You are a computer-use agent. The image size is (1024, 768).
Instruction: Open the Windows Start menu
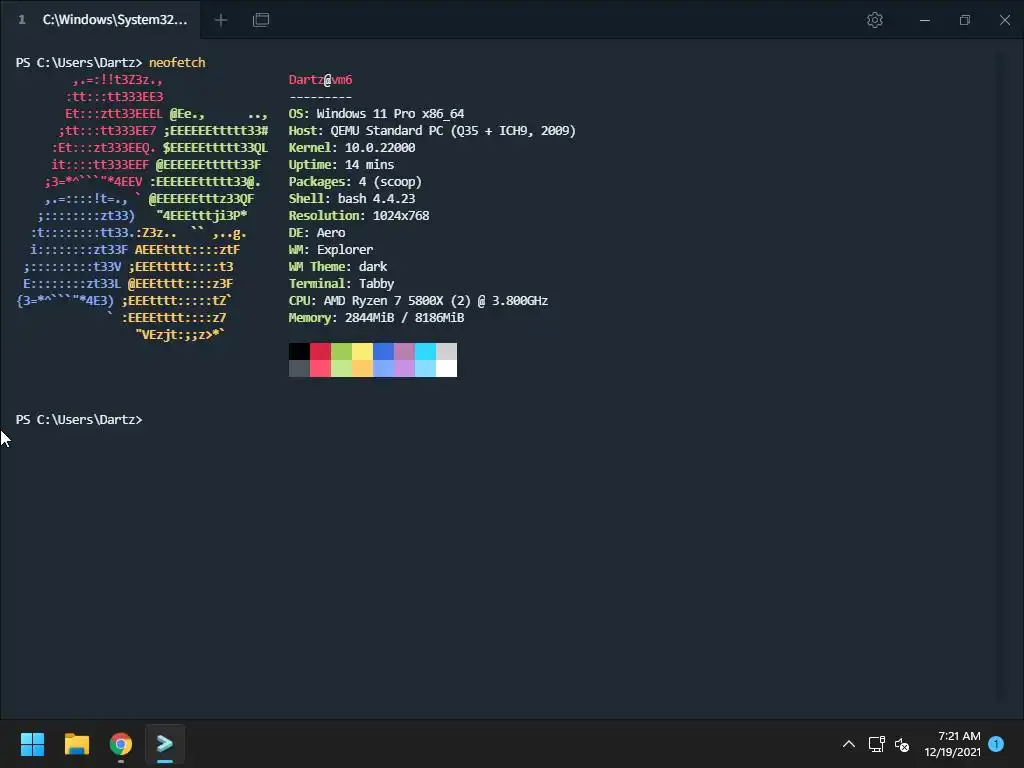click(x=32, y=744)
